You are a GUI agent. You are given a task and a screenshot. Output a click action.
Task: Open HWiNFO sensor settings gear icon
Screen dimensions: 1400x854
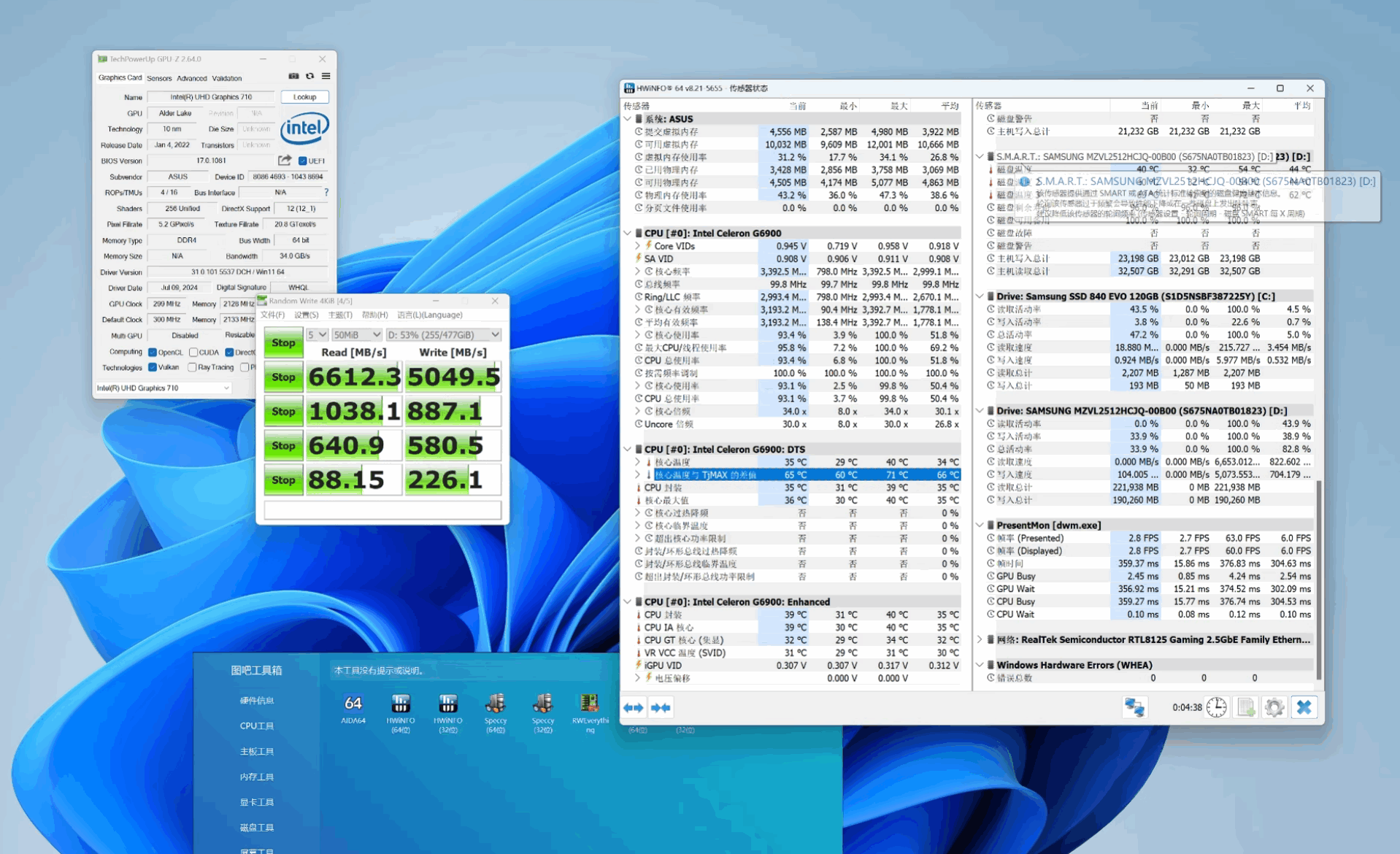click(x=1274, y=707)
